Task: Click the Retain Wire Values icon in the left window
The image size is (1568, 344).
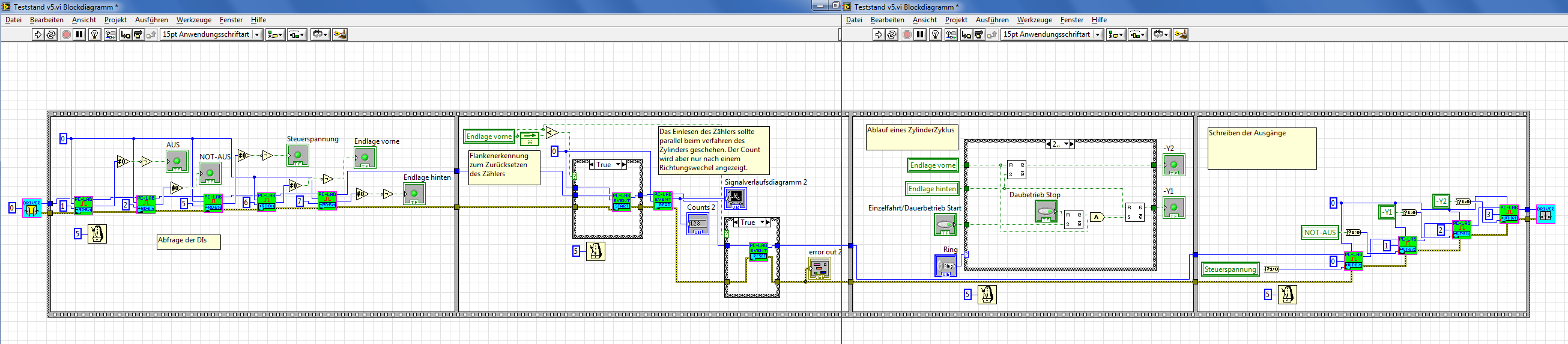Action: [x=110, y=35]
